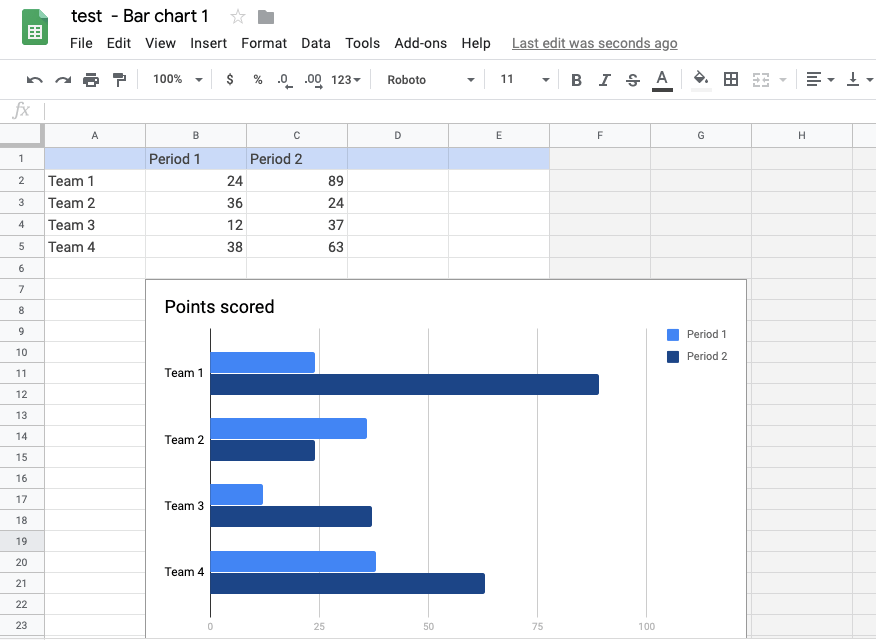Click the redo arrow icon
Image resolution: width=876 pixels, height=640 pixels.
[x=63, y=80]
